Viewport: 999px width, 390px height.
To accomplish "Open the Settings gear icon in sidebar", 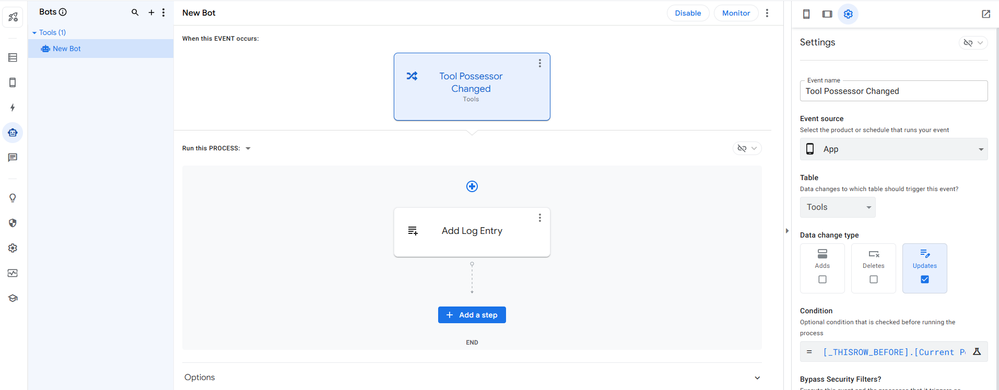I will pos(13,248).
